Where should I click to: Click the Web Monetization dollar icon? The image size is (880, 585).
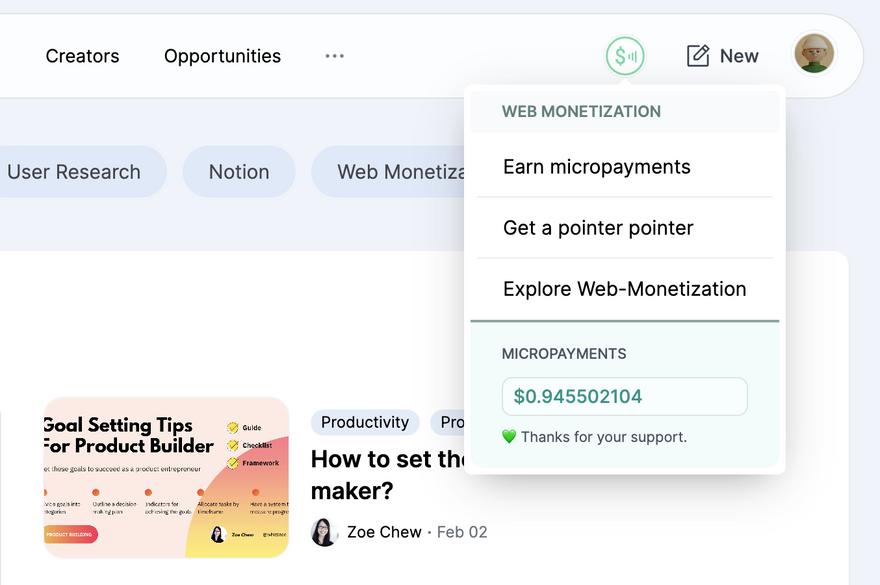[x=625, y=56]
